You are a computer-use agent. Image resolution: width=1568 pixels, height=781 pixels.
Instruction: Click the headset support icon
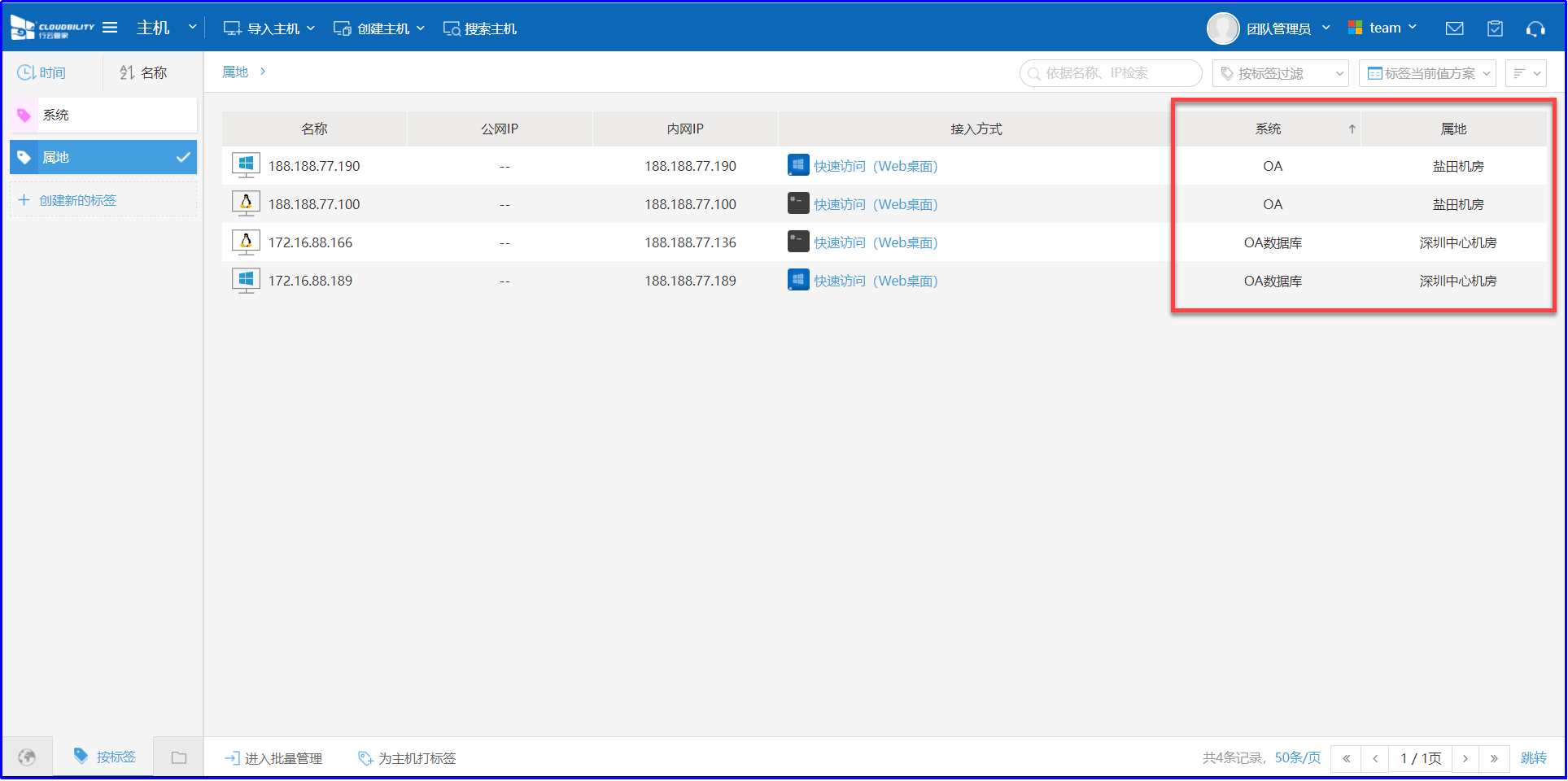(1535, 28)
